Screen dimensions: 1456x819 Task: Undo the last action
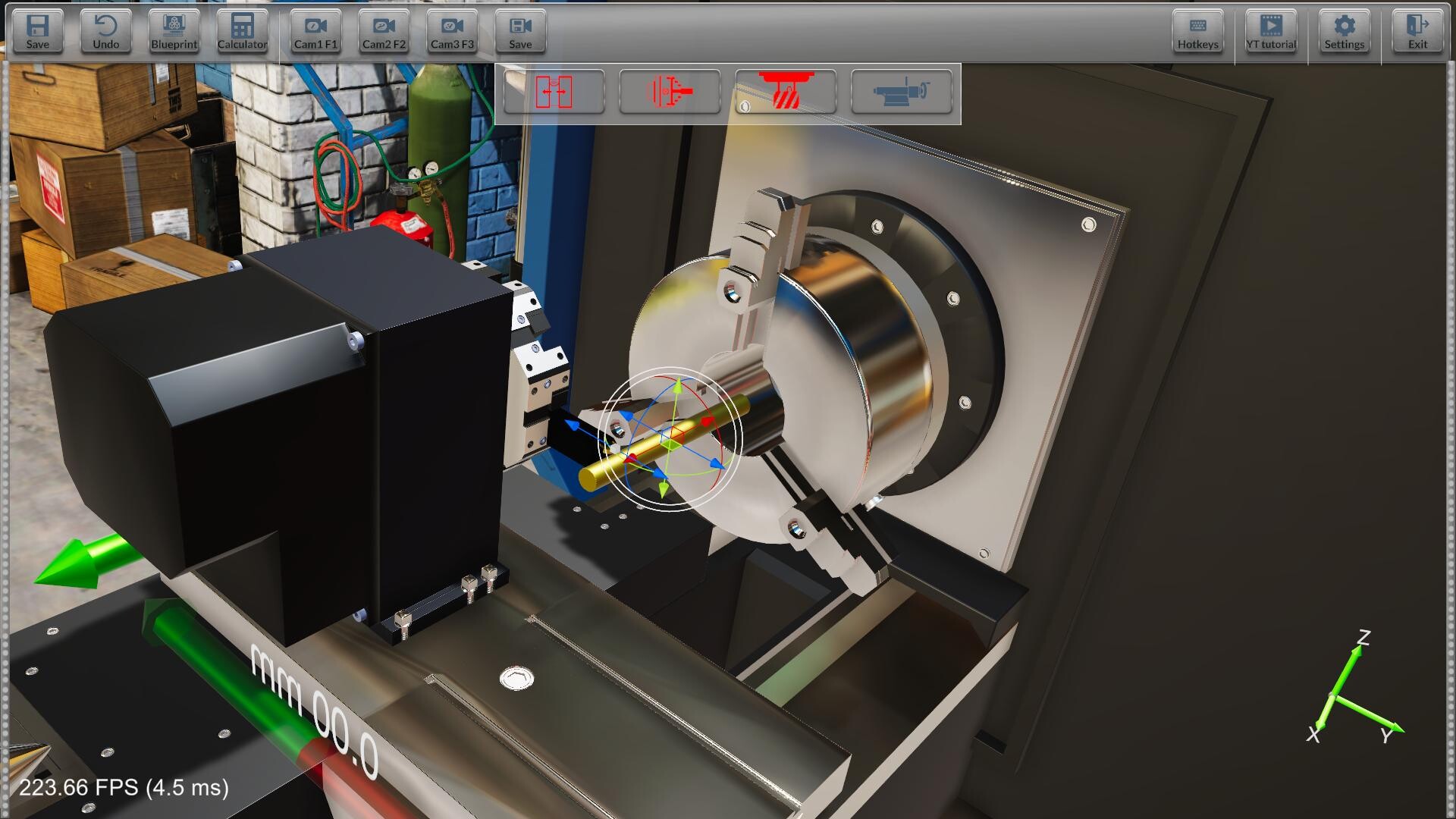(105, 30)
